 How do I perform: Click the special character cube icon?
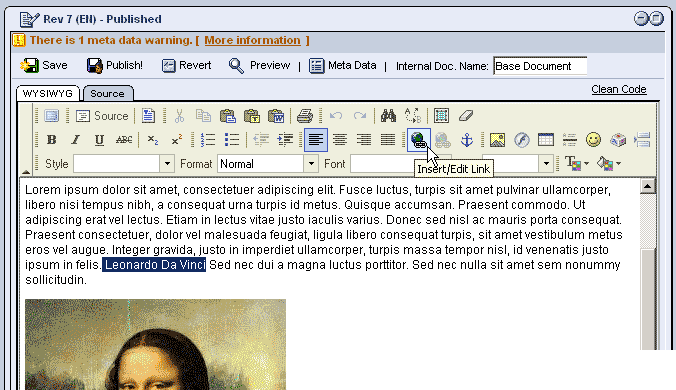tap(618, 140)
